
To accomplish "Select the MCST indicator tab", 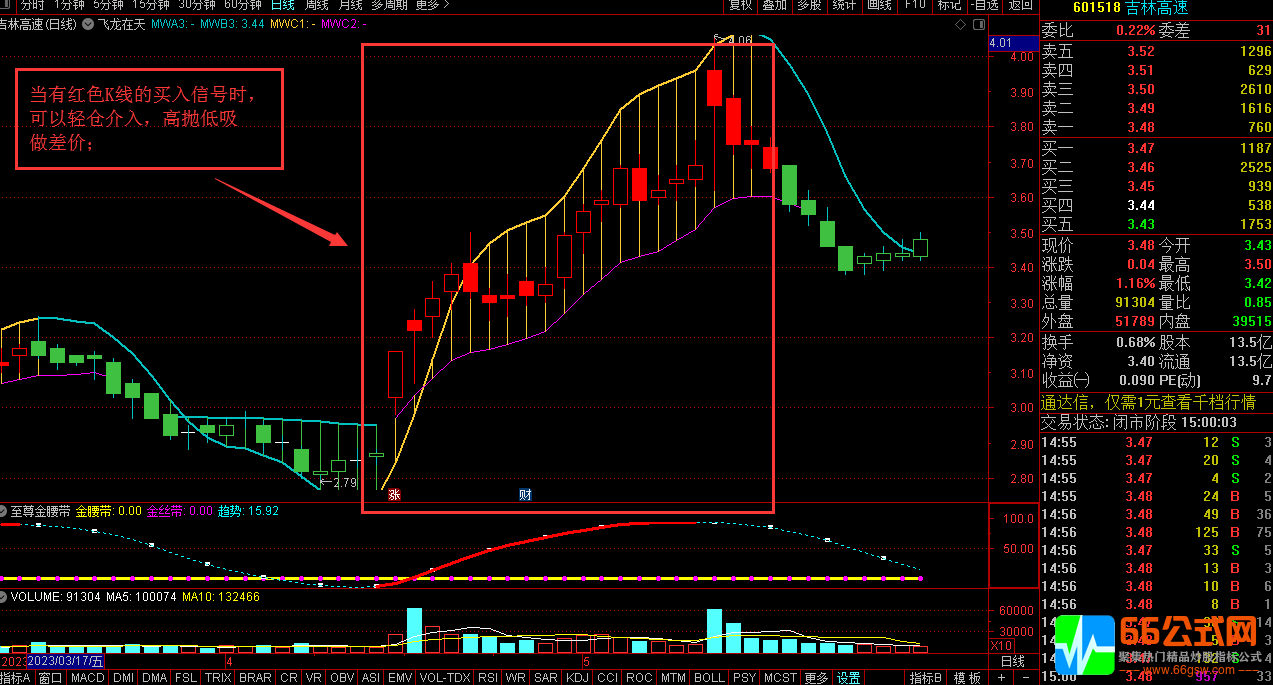I will pyautogui.click(x=781, y=677).
